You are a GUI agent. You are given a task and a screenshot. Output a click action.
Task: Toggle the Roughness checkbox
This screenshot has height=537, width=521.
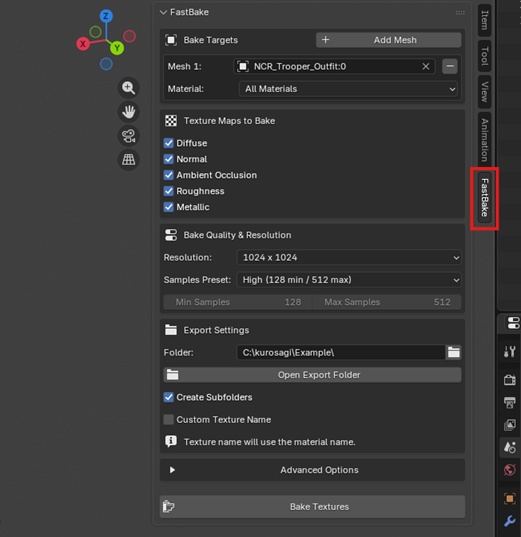pos(169,191)
